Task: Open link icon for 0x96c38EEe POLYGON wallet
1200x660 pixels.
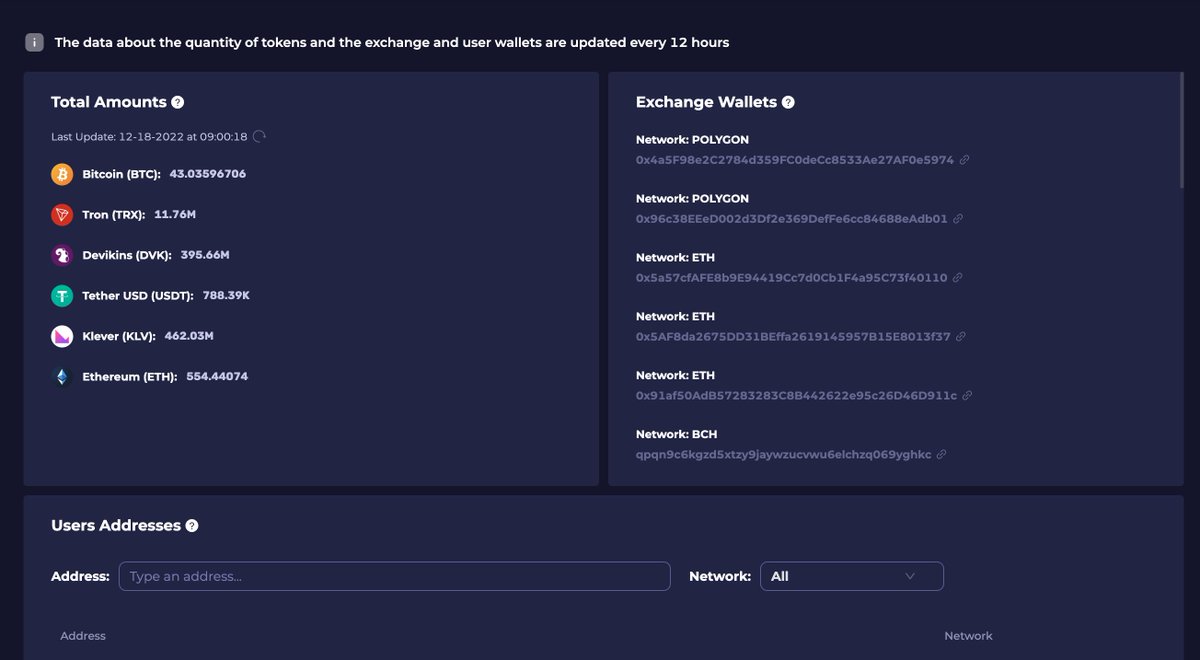Action: click(x=957, y=219)
